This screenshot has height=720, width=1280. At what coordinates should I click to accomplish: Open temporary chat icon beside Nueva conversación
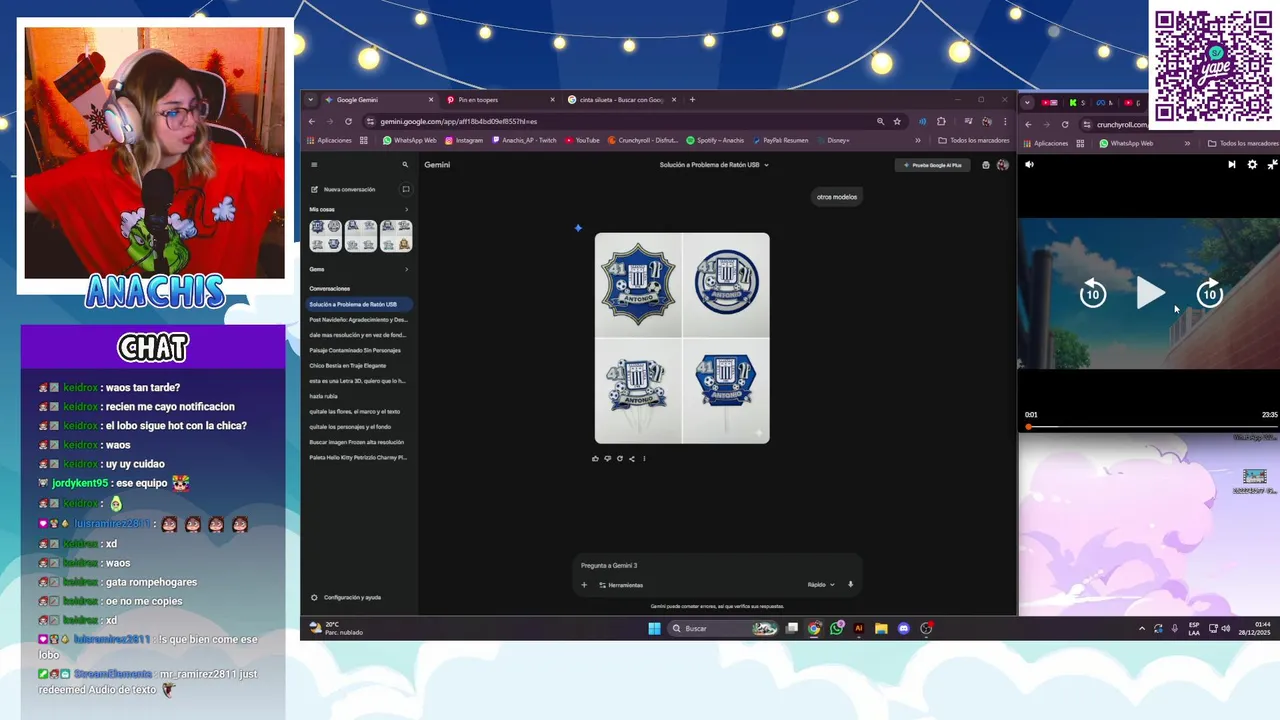click(406, 189)
